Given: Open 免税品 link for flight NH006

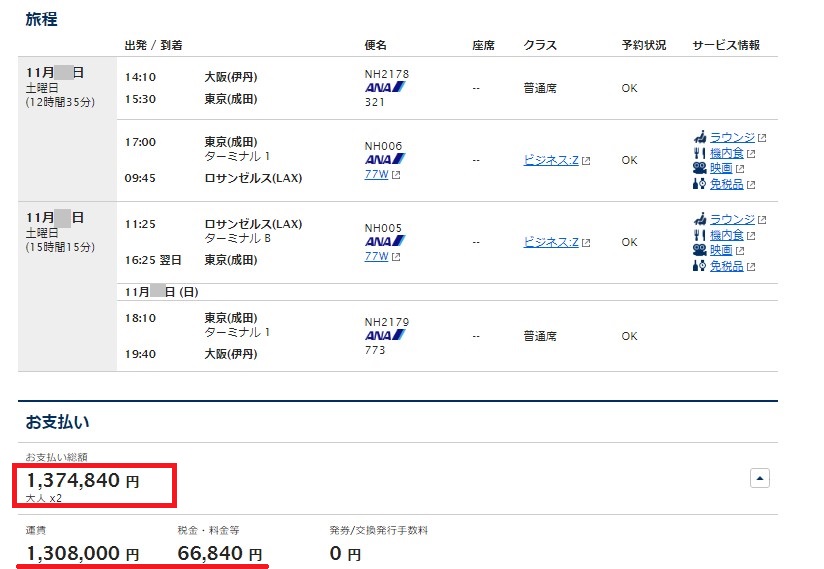Looking at the screenshot, I should coord(727,184).
